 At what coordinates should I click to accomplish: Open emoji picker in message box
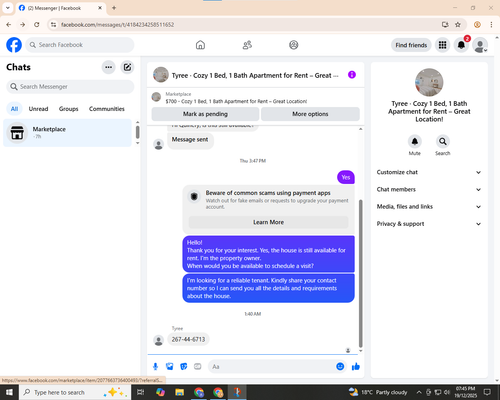[x=340, y=367]
